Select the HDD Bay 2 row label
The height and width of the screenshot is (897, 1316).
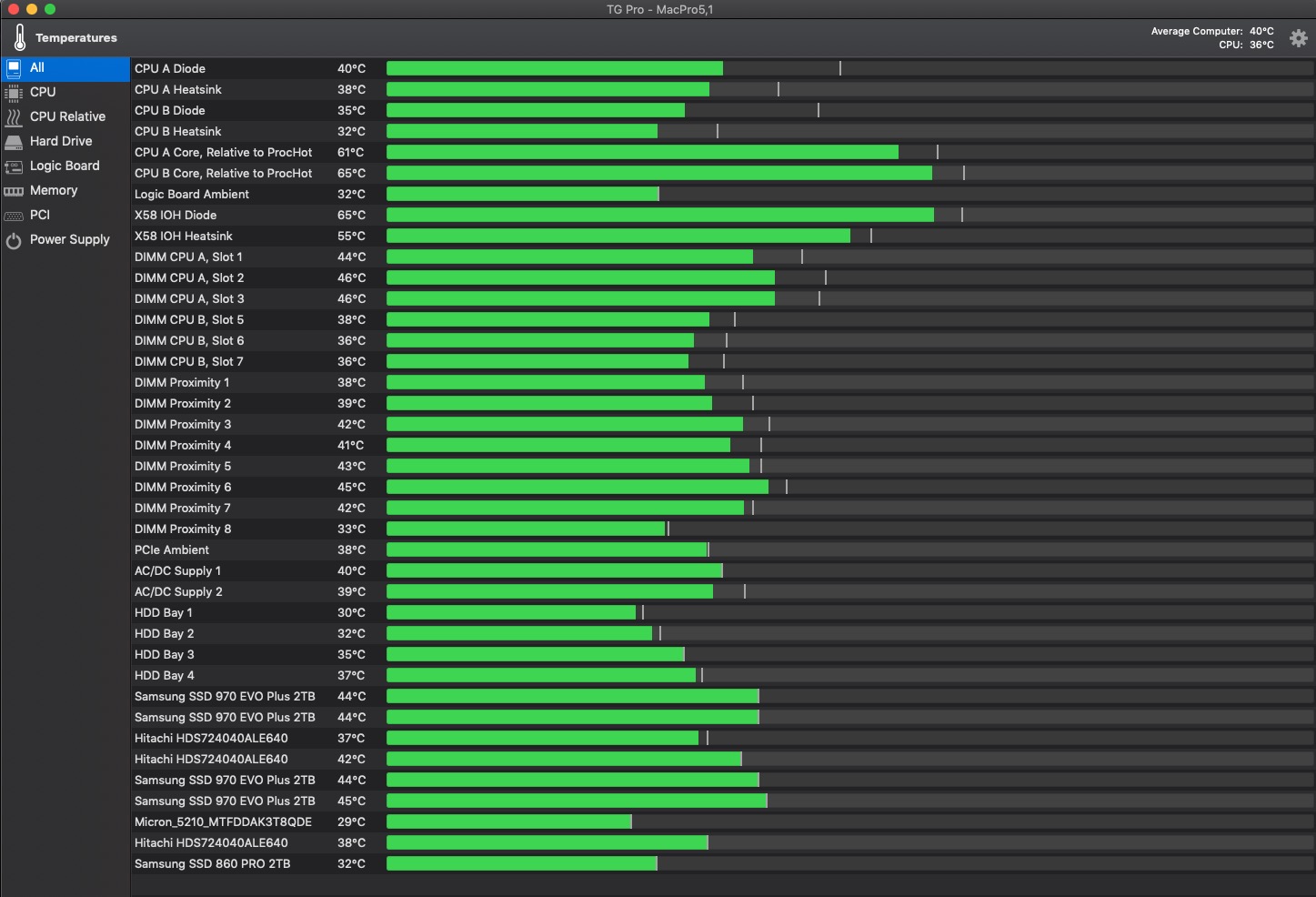[x=165, y=633]
